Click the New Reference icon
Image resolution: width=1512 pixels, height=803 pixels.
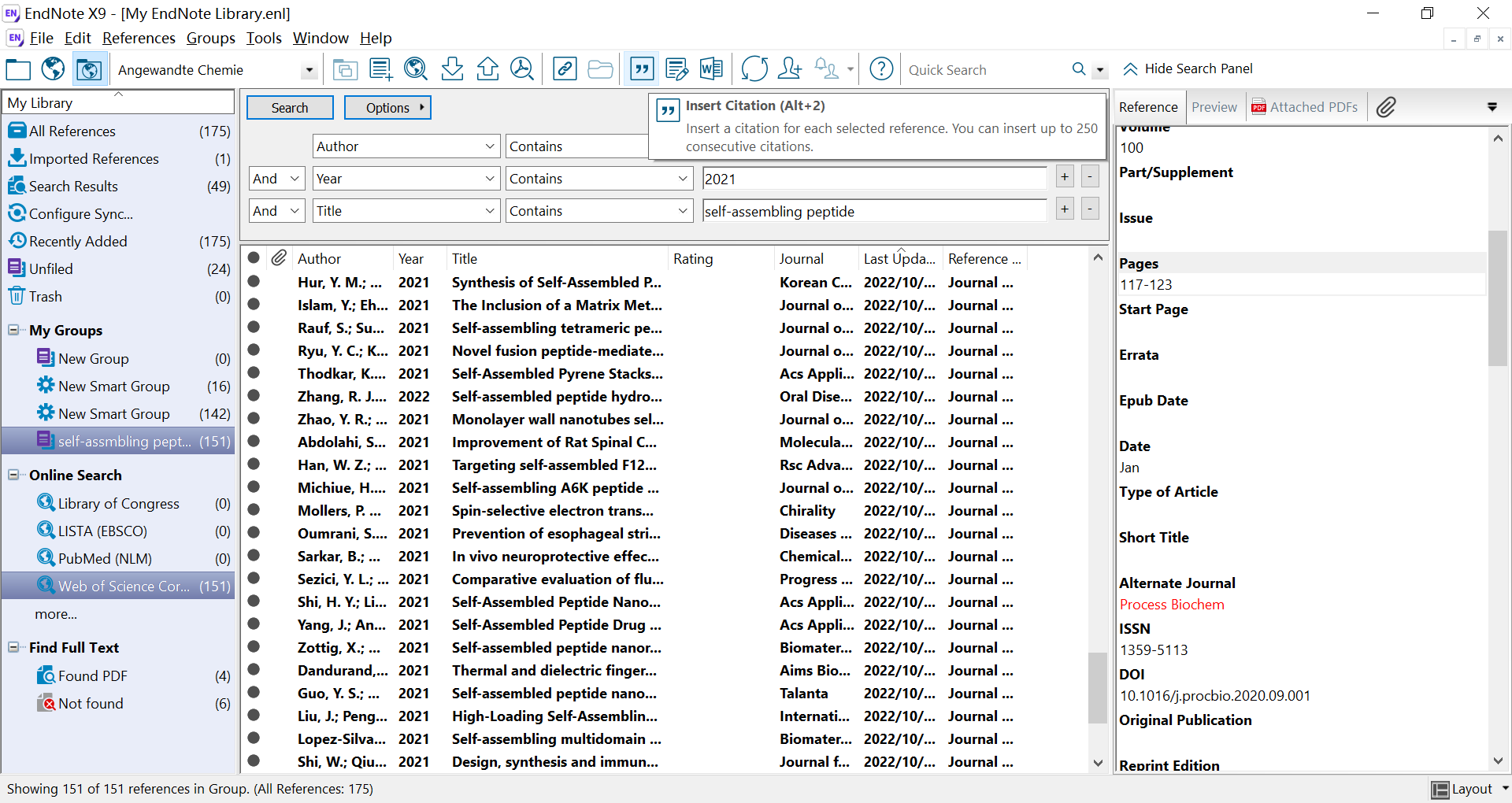[x=381, y=69]
